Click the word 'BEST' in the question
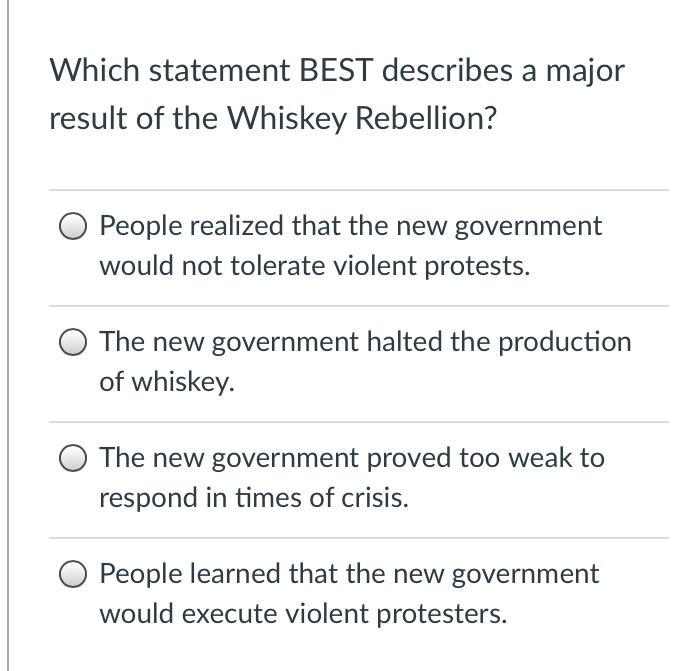 pyautogui.click(x=336, y=70)
